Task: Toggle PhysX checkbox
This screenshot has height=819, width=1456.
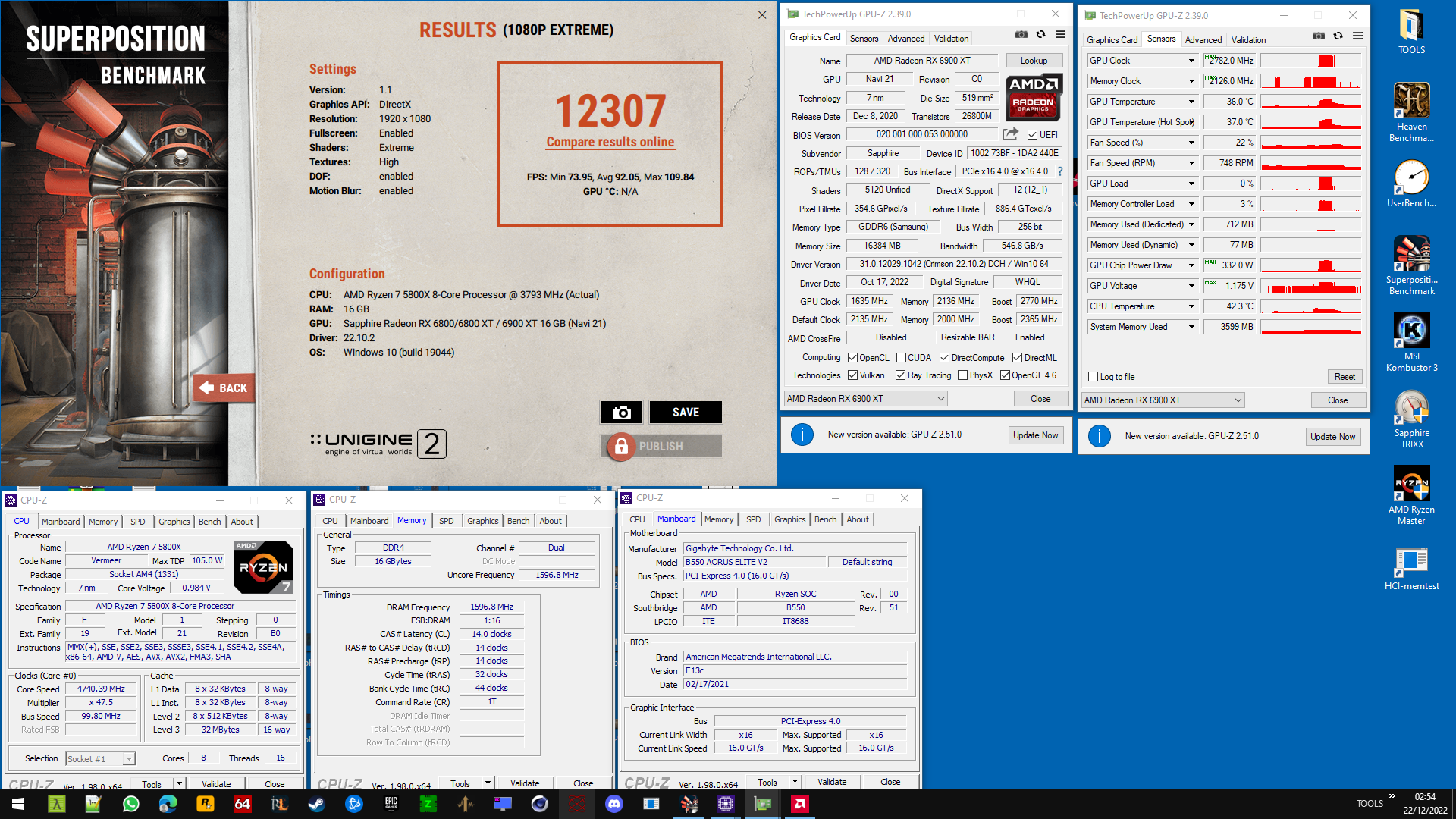Action: [x=962, y=375]
